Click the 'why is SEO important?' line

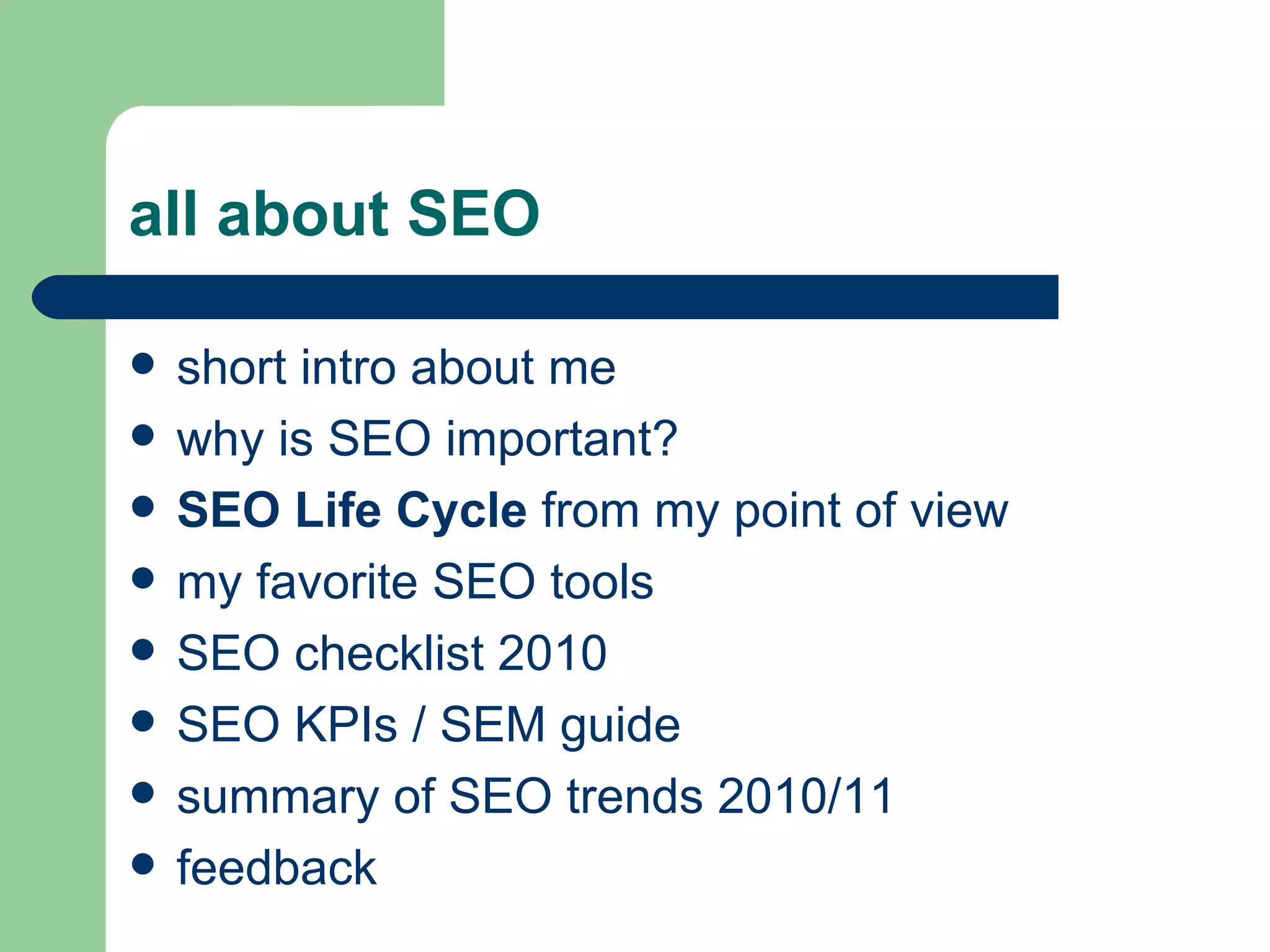pos(427,440)
